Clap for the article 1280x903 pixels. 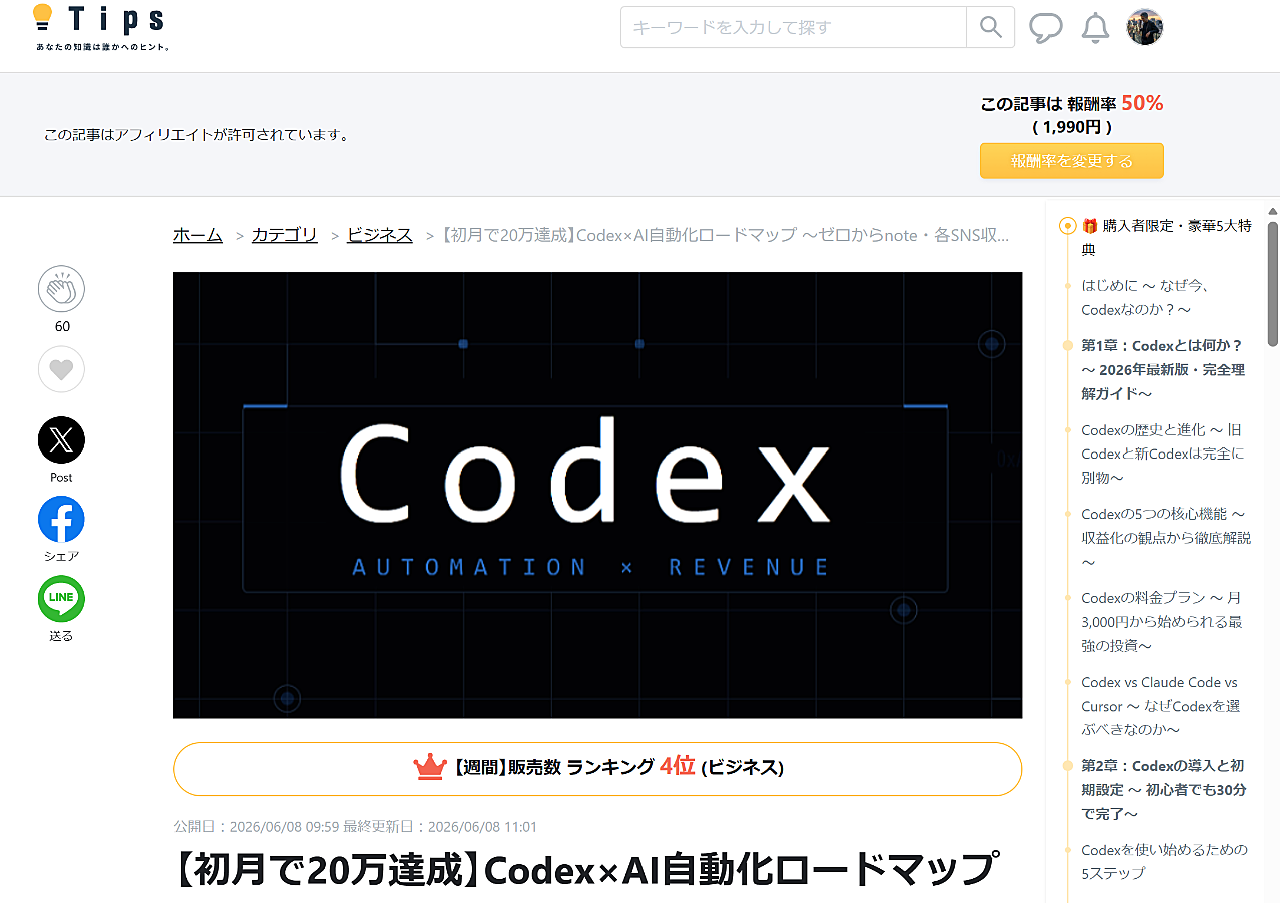point(61,290)
